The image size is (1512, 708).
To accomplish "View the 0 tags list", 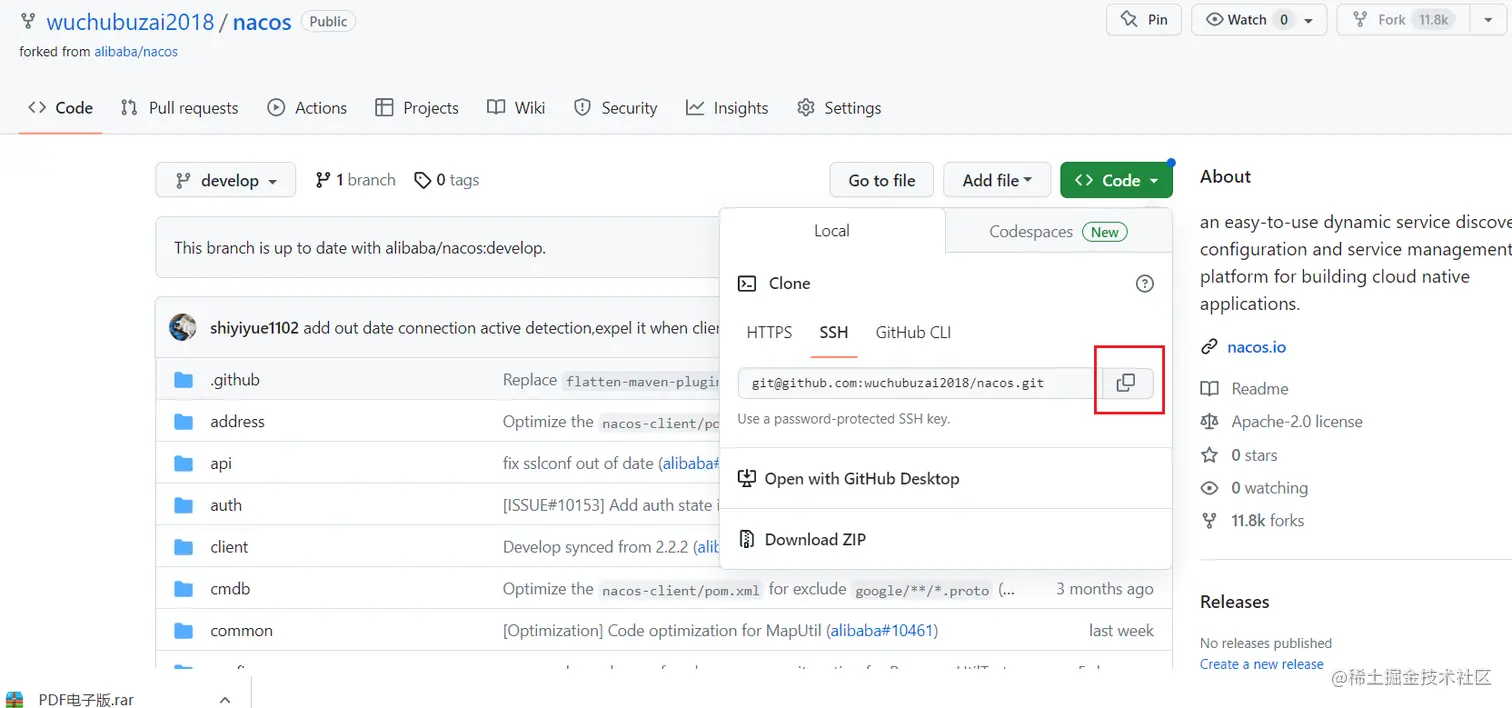I will pyautogui.click(x=446, y=180).
